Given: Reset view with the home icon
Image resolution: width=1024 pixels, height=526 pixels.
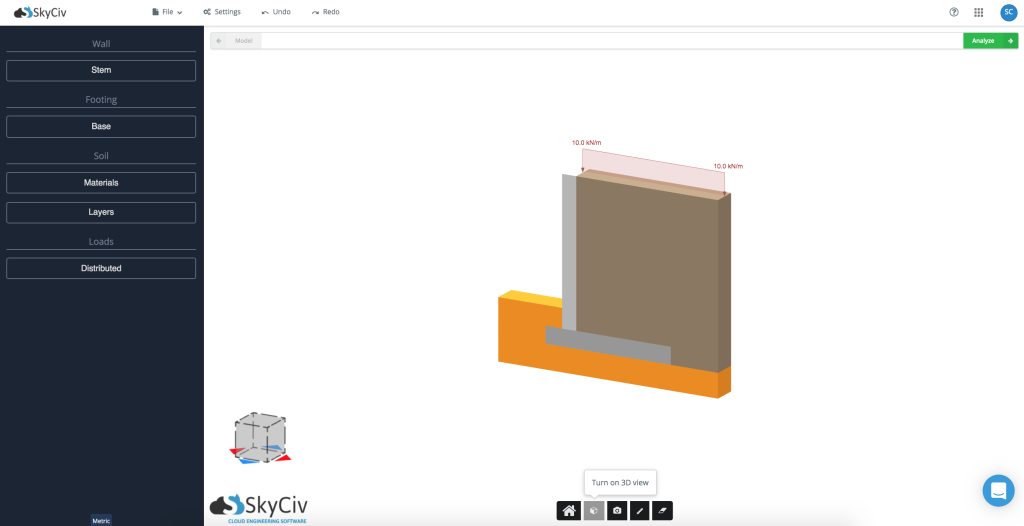Looking at the screenshot, I should 569,510.
